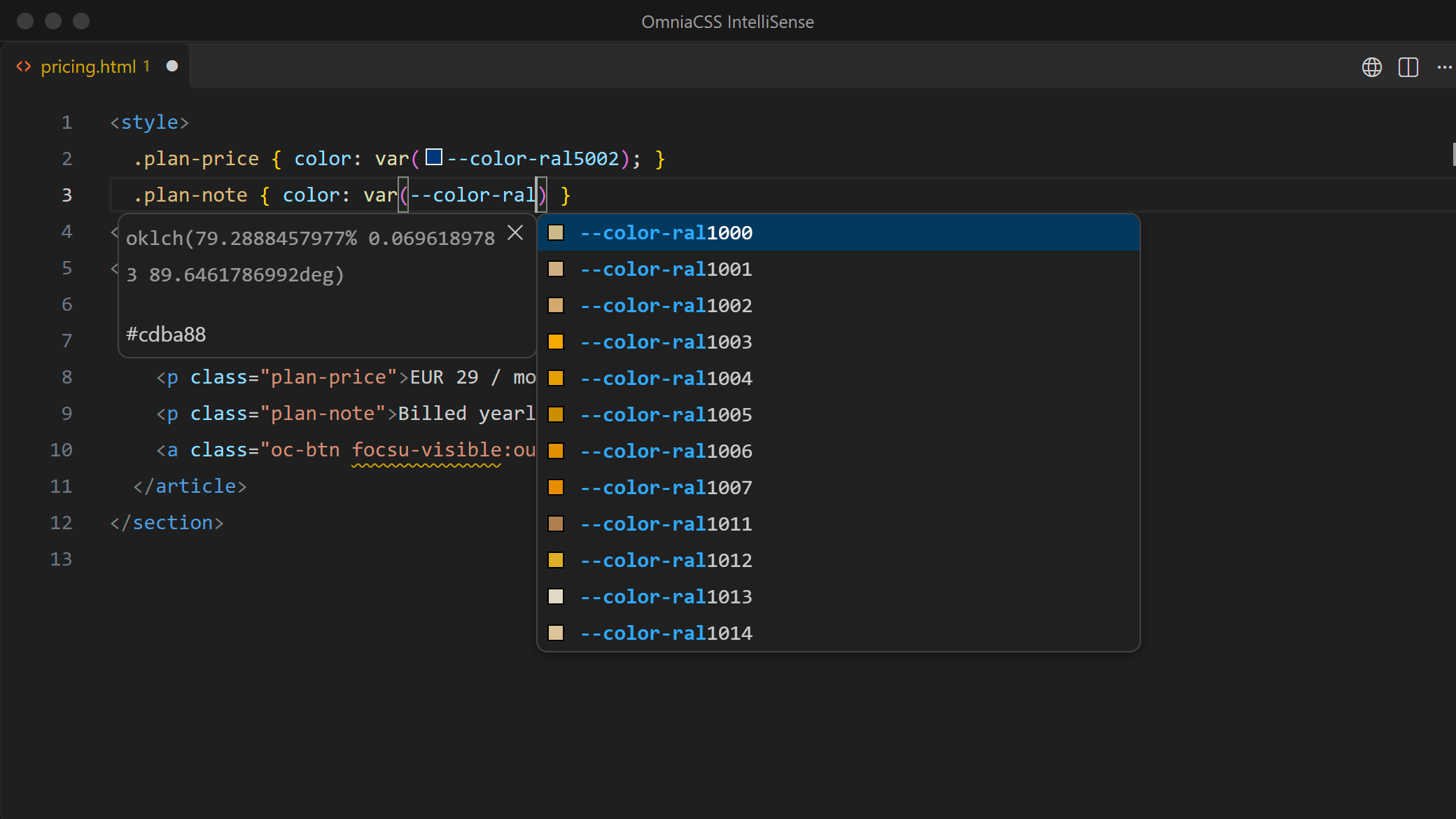Click the .plan-note selector on line 3
This screenshot has width=1456, height=819.
[x=190, y=195]
